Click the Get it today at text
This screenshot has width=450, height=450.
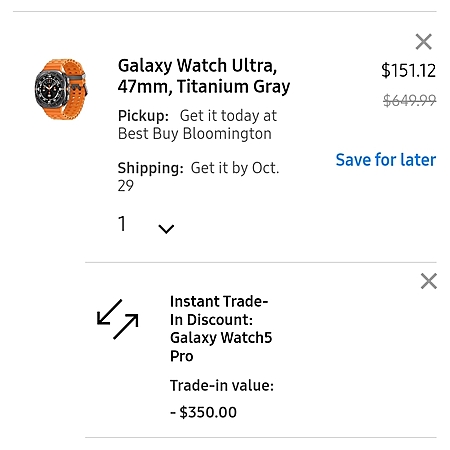pyautogui.click(x=228, y=116)
